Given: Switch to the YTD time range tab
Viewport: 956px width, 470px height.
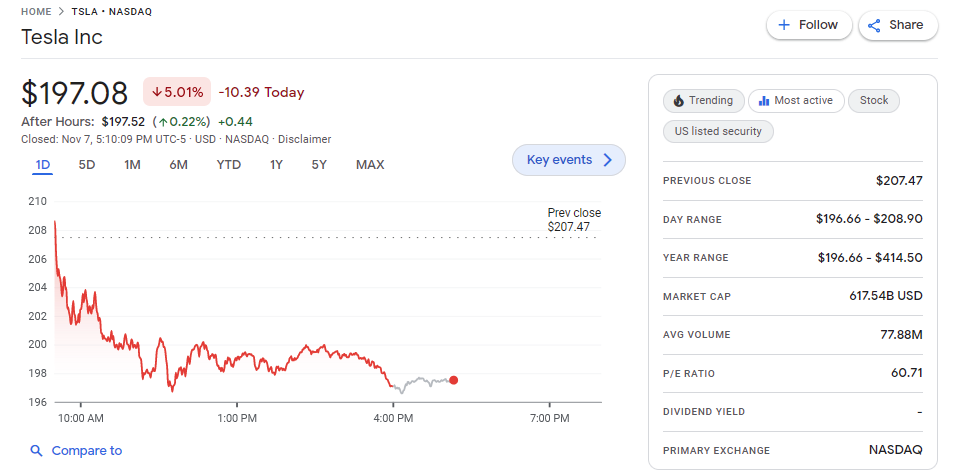Looking at the screenshot, I should click(x=229, y=165).
